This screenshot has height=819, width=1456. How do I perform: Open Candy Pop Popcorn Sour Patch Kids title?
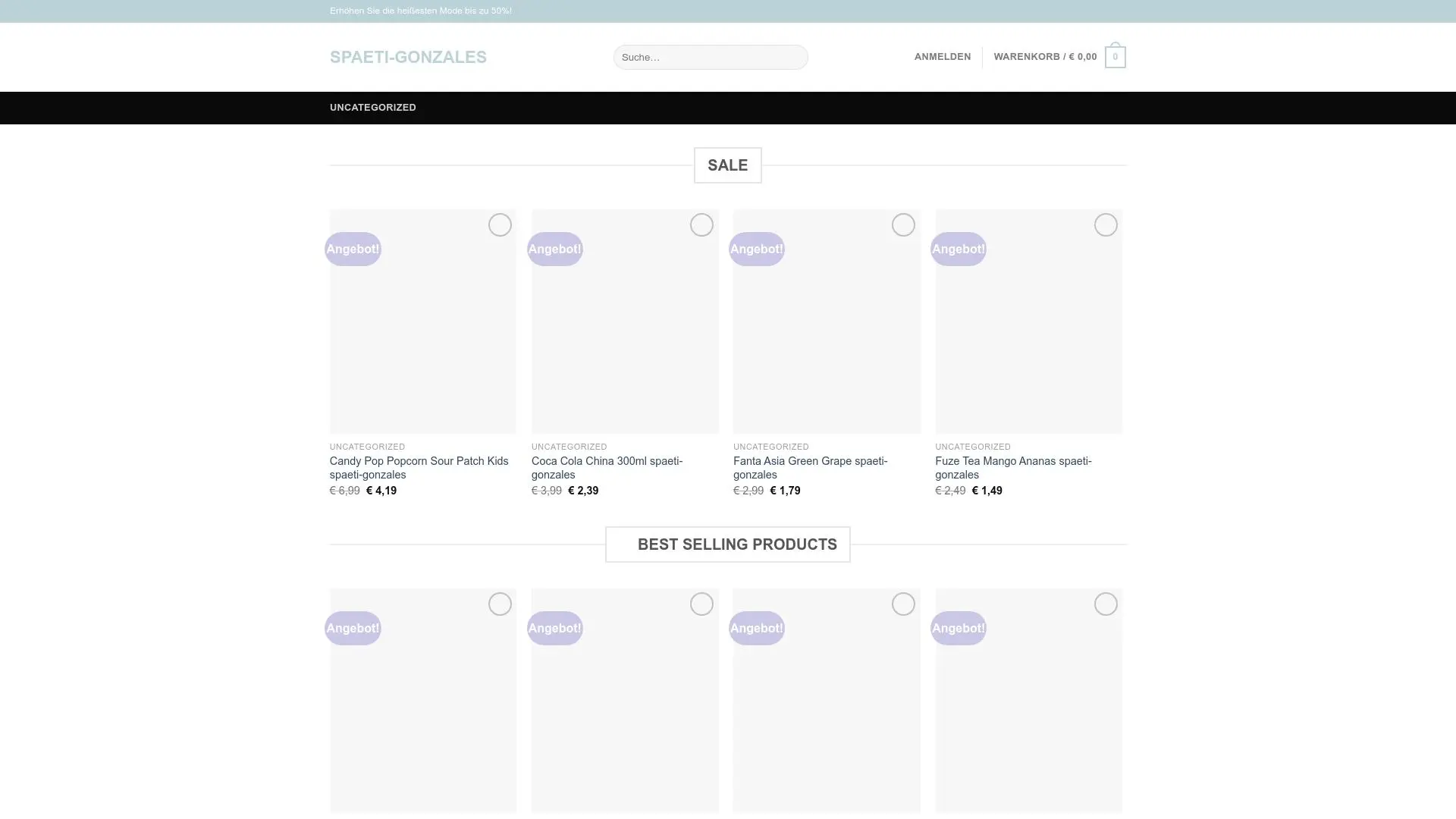coord(419,468)
